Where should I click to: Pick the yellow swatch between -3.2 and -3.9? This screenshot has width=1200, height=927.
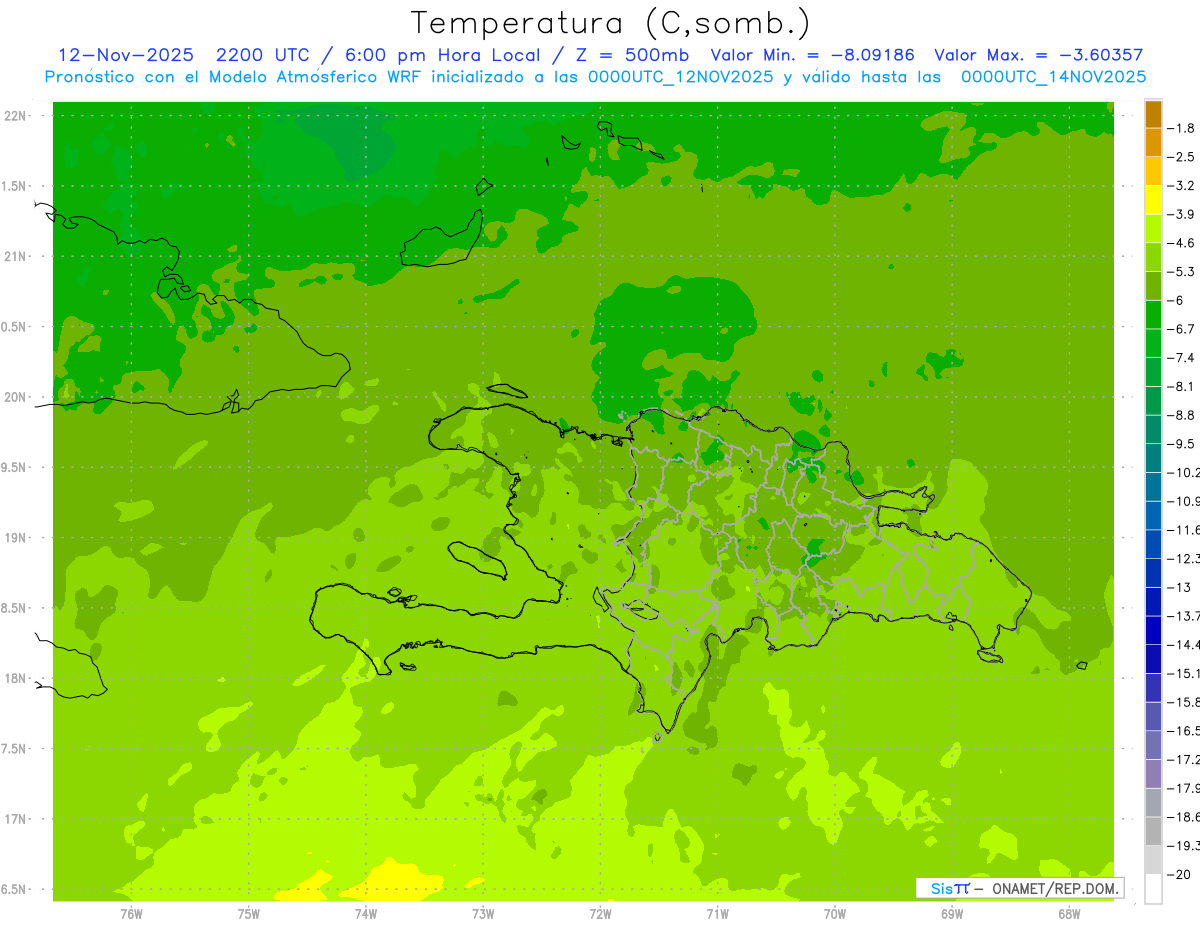click(1153, 200)
